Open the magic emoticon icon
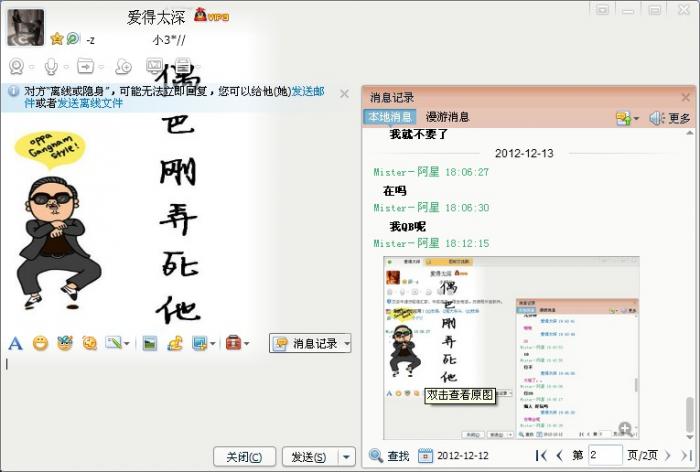 pyautogui.click(x=65, y=343)
